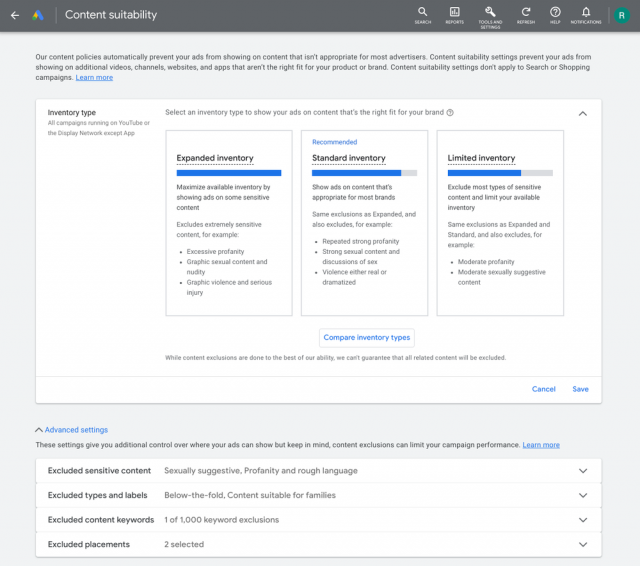Image resolution: width=640 pixels, height=566 pixels.
Task: Open the Notifications bell icon
Action: pyautogui.click(x=586, y=12)
